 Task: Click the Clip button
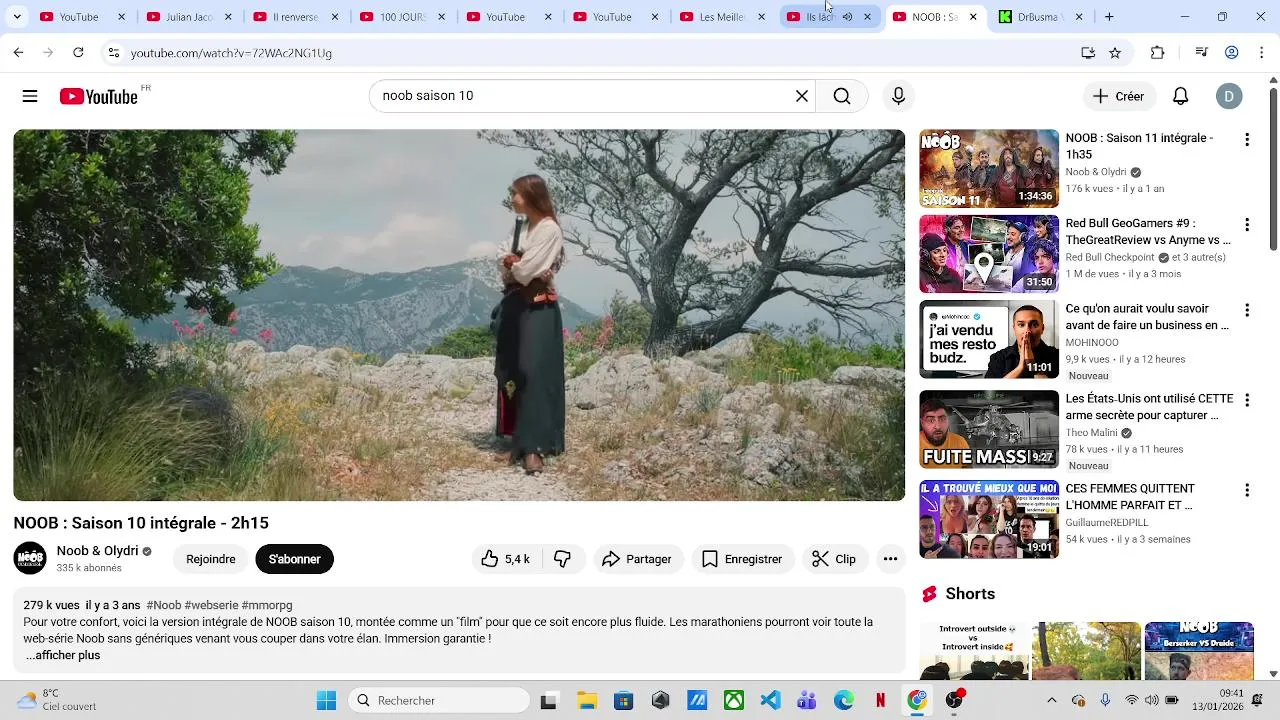pyautogui.click(x=835, y=559)
